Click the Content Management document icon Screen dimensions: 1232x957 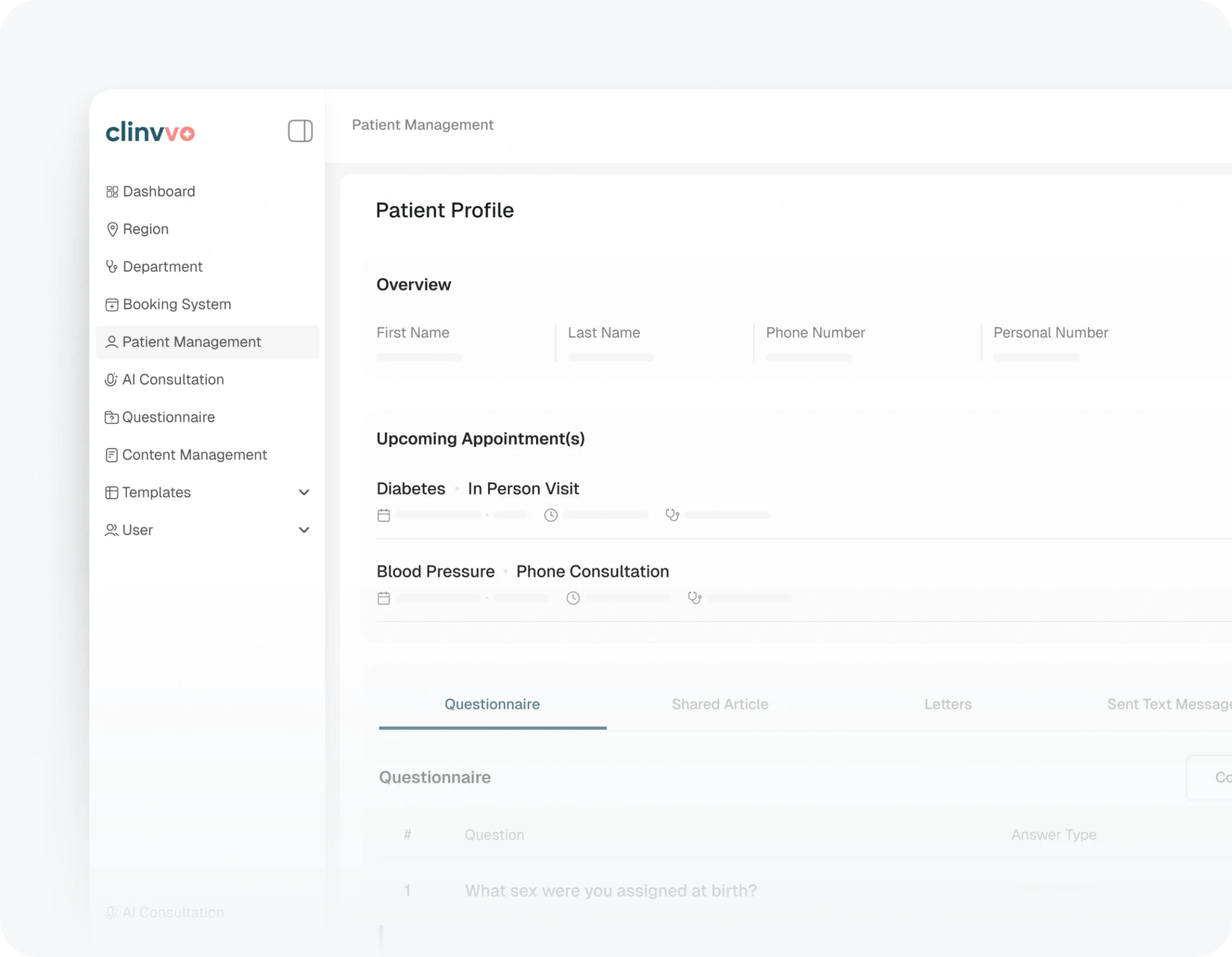tap(111, 455)
